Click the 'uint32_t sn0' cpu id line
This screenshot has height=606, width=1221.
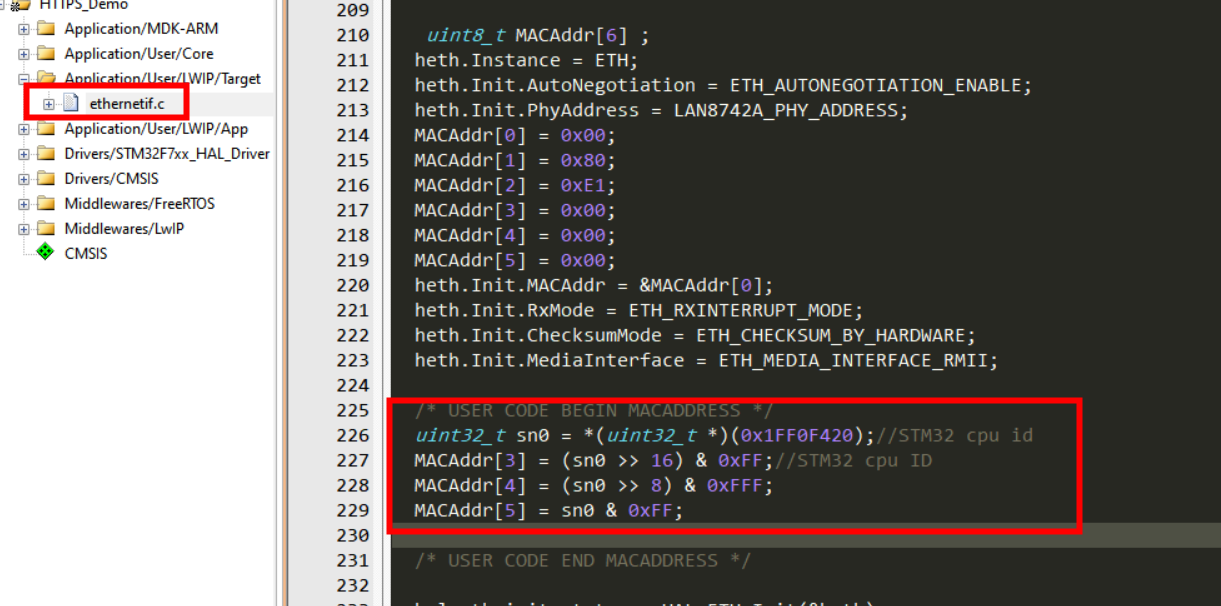(724, 435)
